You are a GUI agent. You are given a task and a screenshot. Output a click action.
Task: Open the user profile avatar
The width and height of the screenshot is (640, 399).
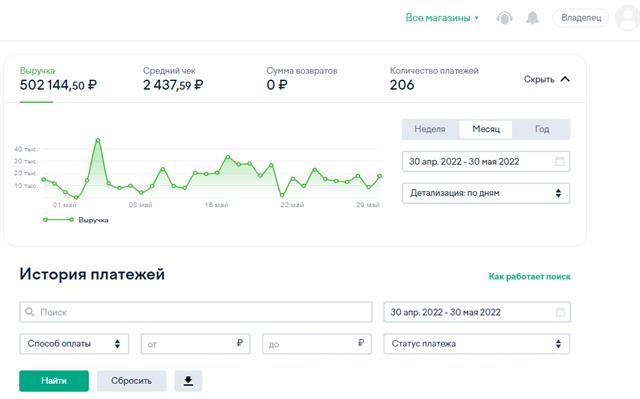628,18
